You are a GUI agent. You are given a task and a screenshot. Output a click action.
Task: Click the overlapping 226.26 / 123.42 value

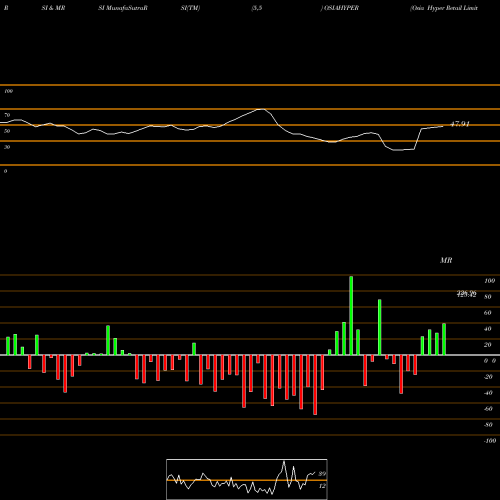tap(466, 294)
